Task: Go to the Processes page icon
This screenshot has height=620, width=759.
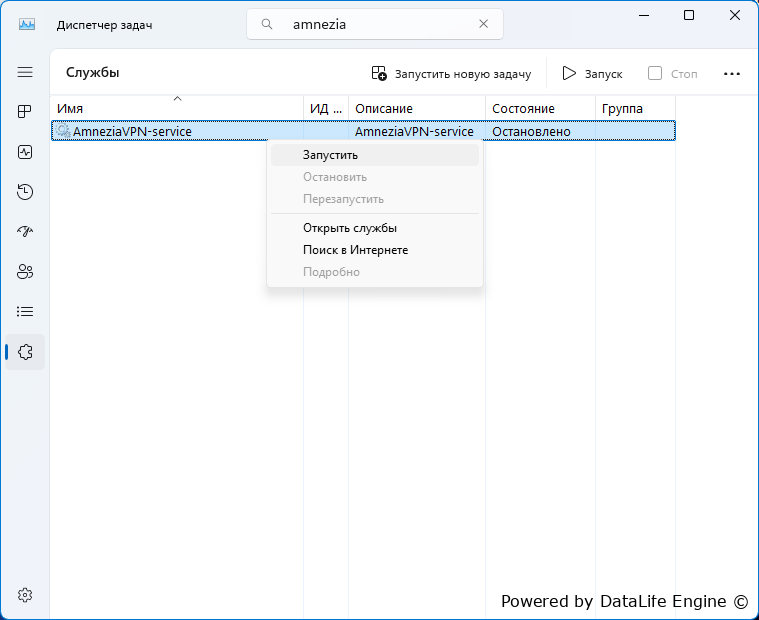Action: (x=25, y=112)
